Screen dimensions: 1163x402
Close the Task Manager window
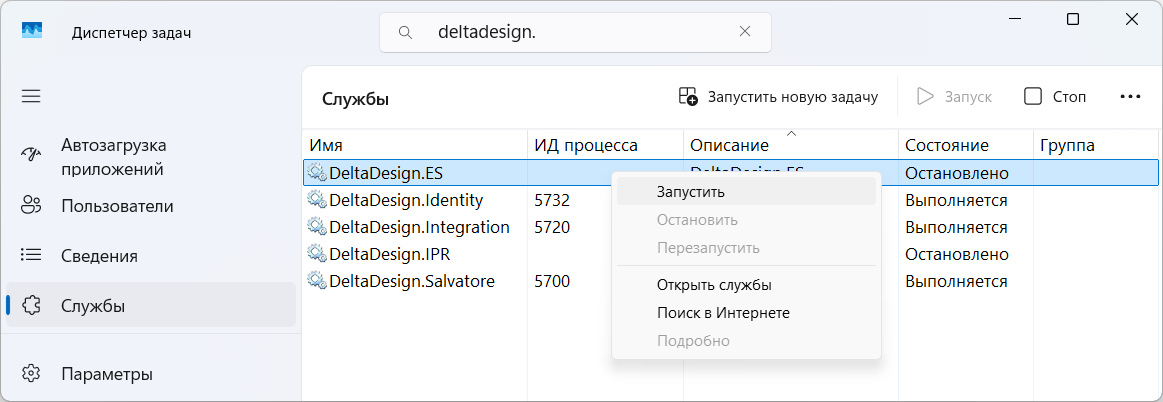pos(1131,20)
